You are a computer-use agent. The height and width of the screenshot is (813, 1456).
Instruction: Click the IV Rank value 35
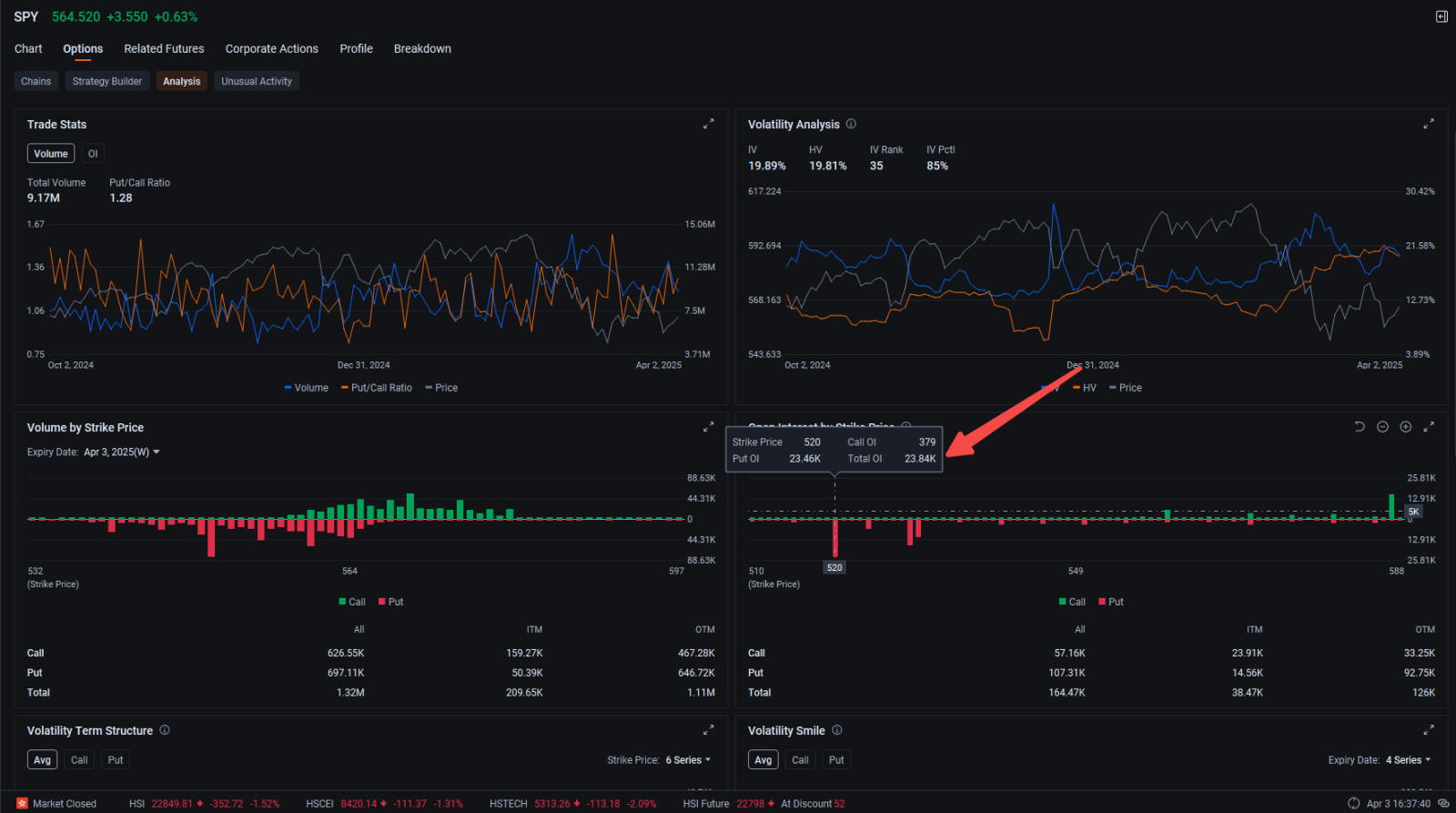point(876,166)
